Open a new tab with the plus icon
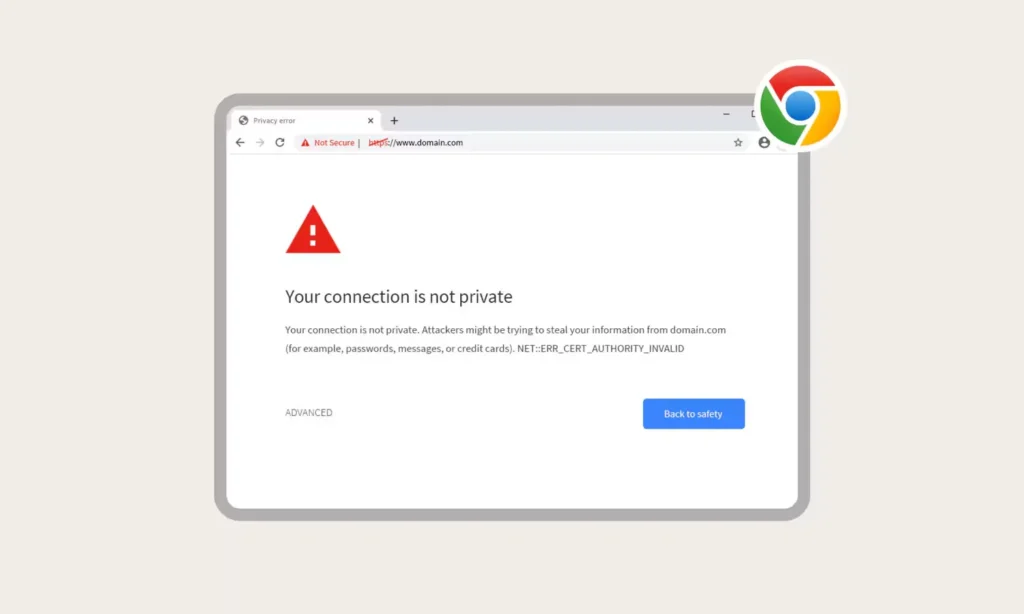Image resolution: width=1024 pixels, height=614 pixels. point(394,121)
